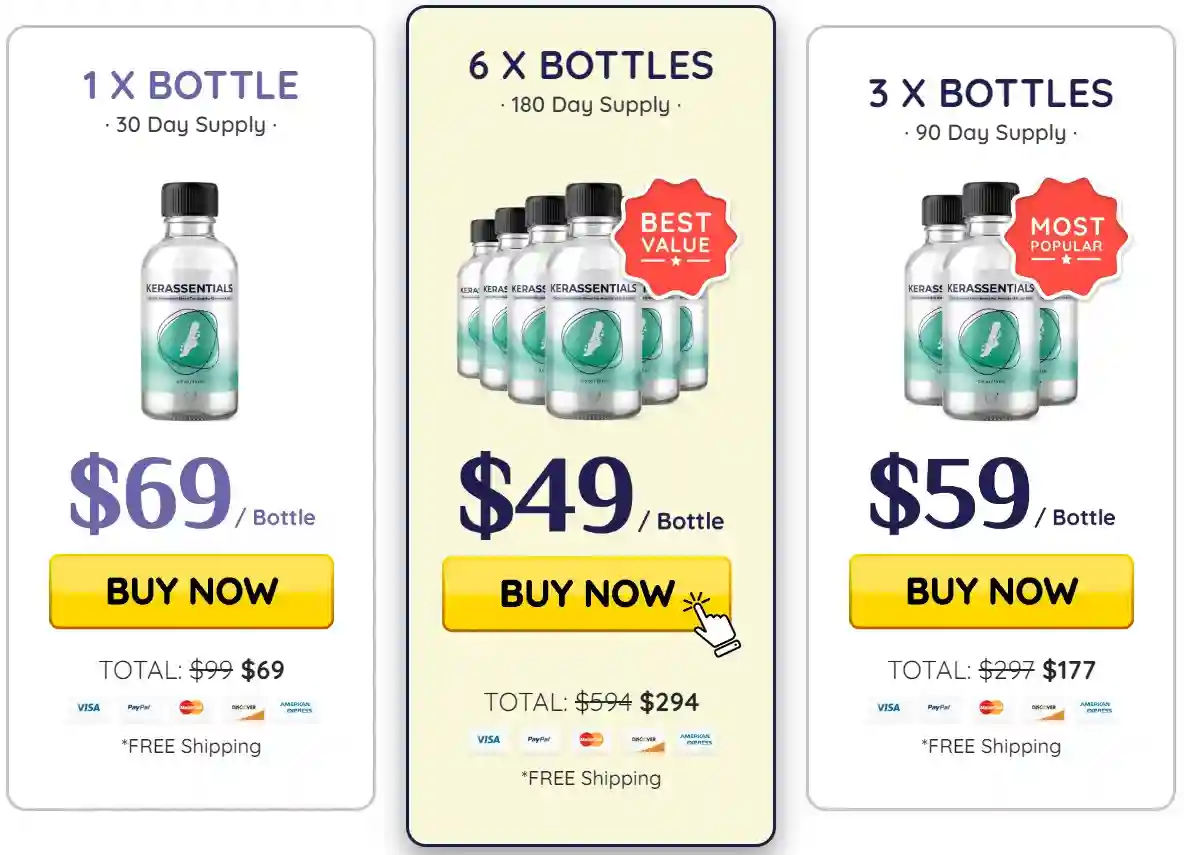This screenshot has height=855, width=1184.
Task: Select the American Express icon under 6 bottles
Action: [x=694, y=740]
